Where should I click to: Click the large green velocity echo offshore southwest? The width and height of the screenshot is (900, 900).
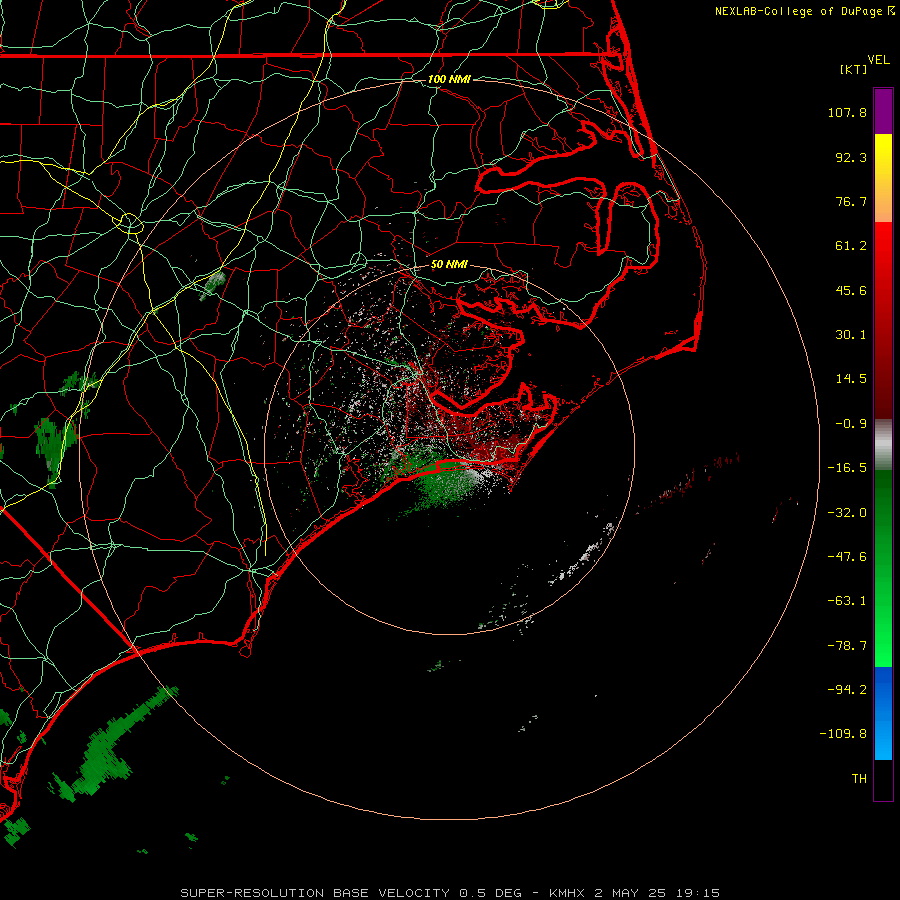tap(115, 743)
